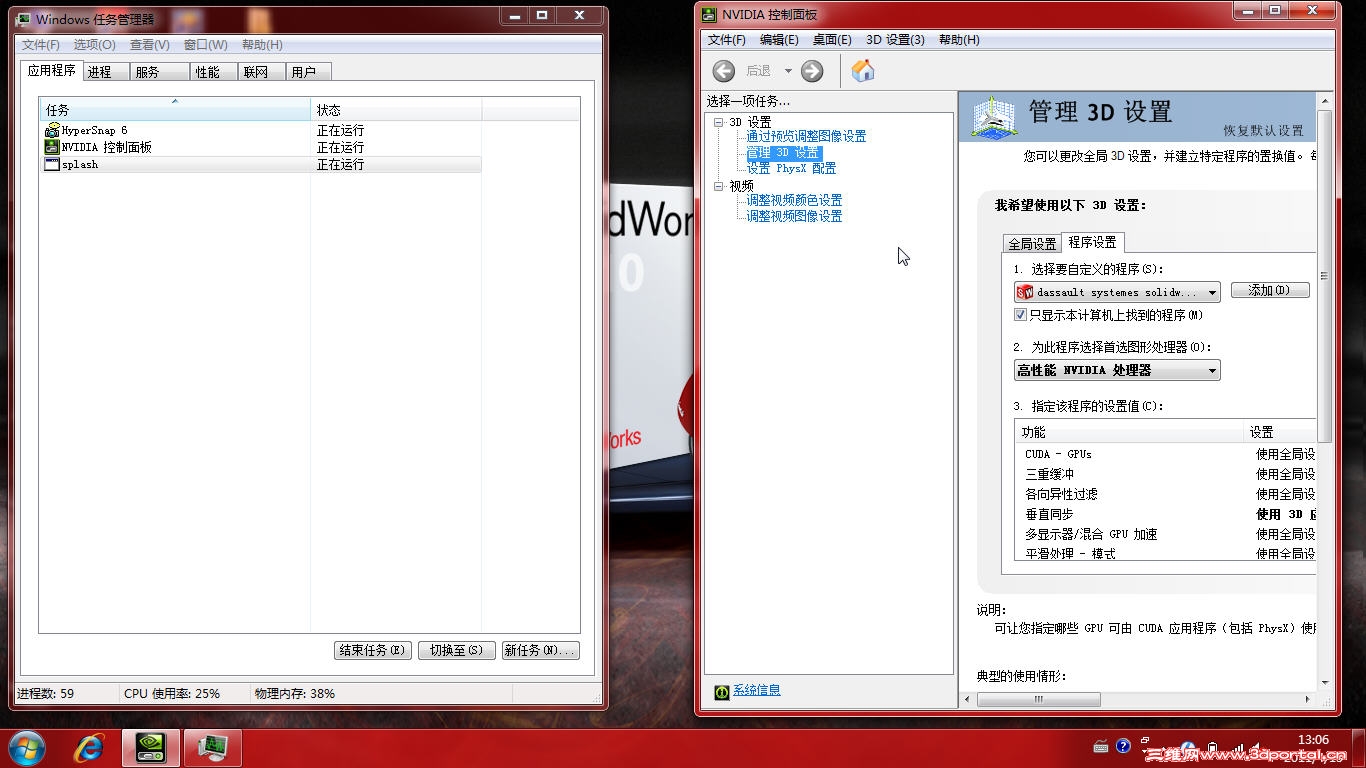
Task: Select the 多显示器/混合 GPU 加速 setting row
Action: click(1166, 534)
